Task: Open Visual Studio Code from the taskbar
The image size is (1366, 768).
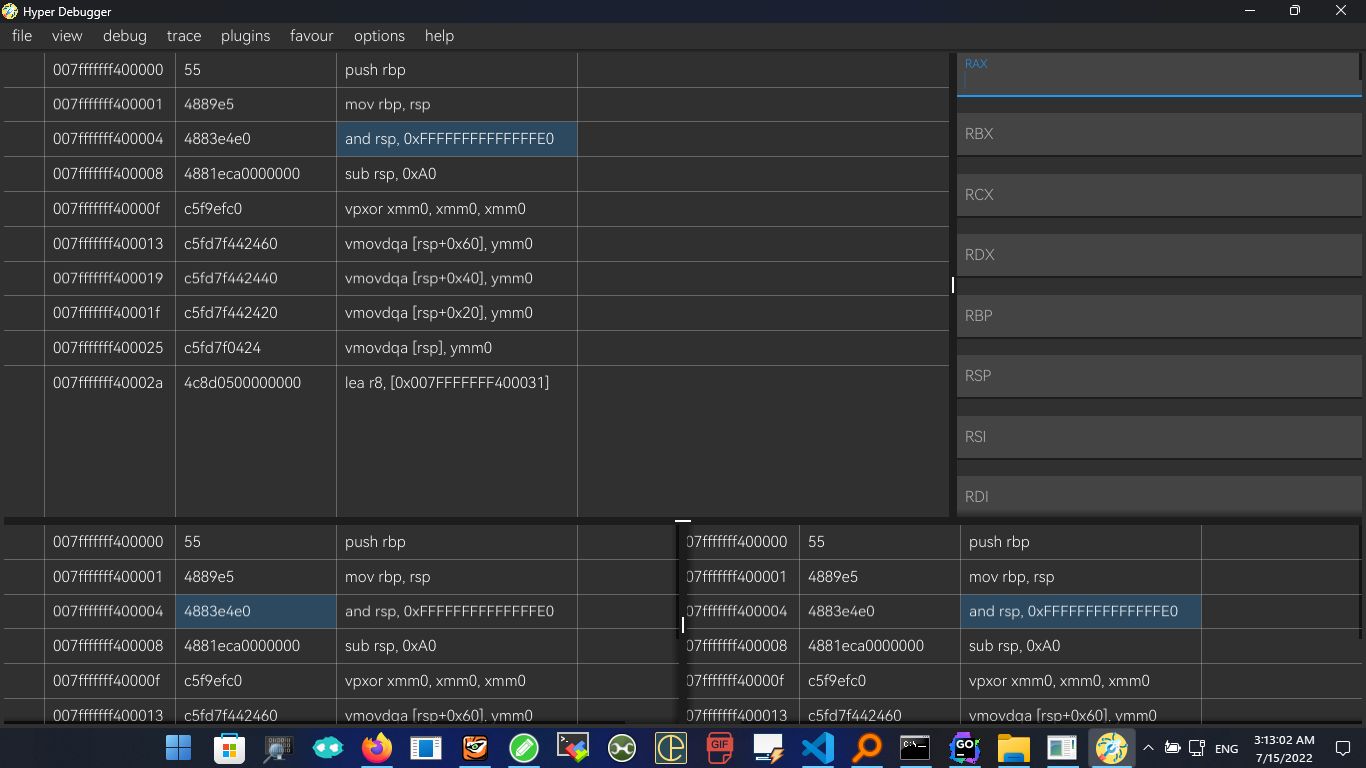Action: [x=817, y=747]
